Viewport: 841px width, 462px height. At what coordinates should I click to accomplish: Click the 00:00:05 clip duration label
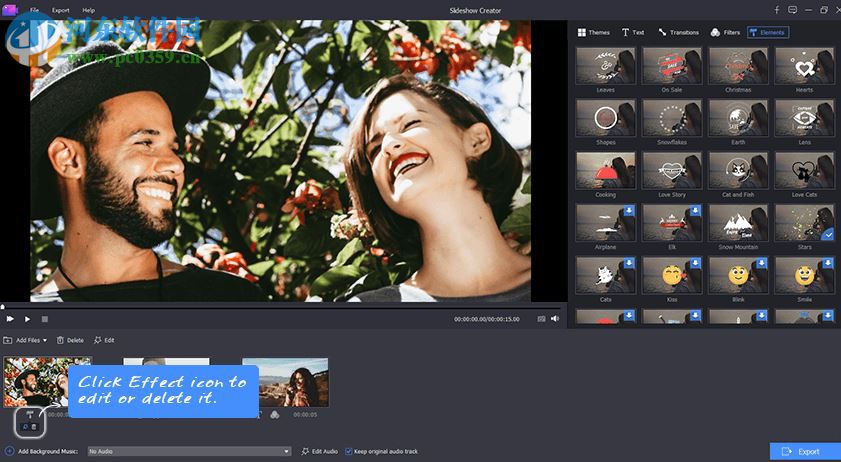[305, 415]
